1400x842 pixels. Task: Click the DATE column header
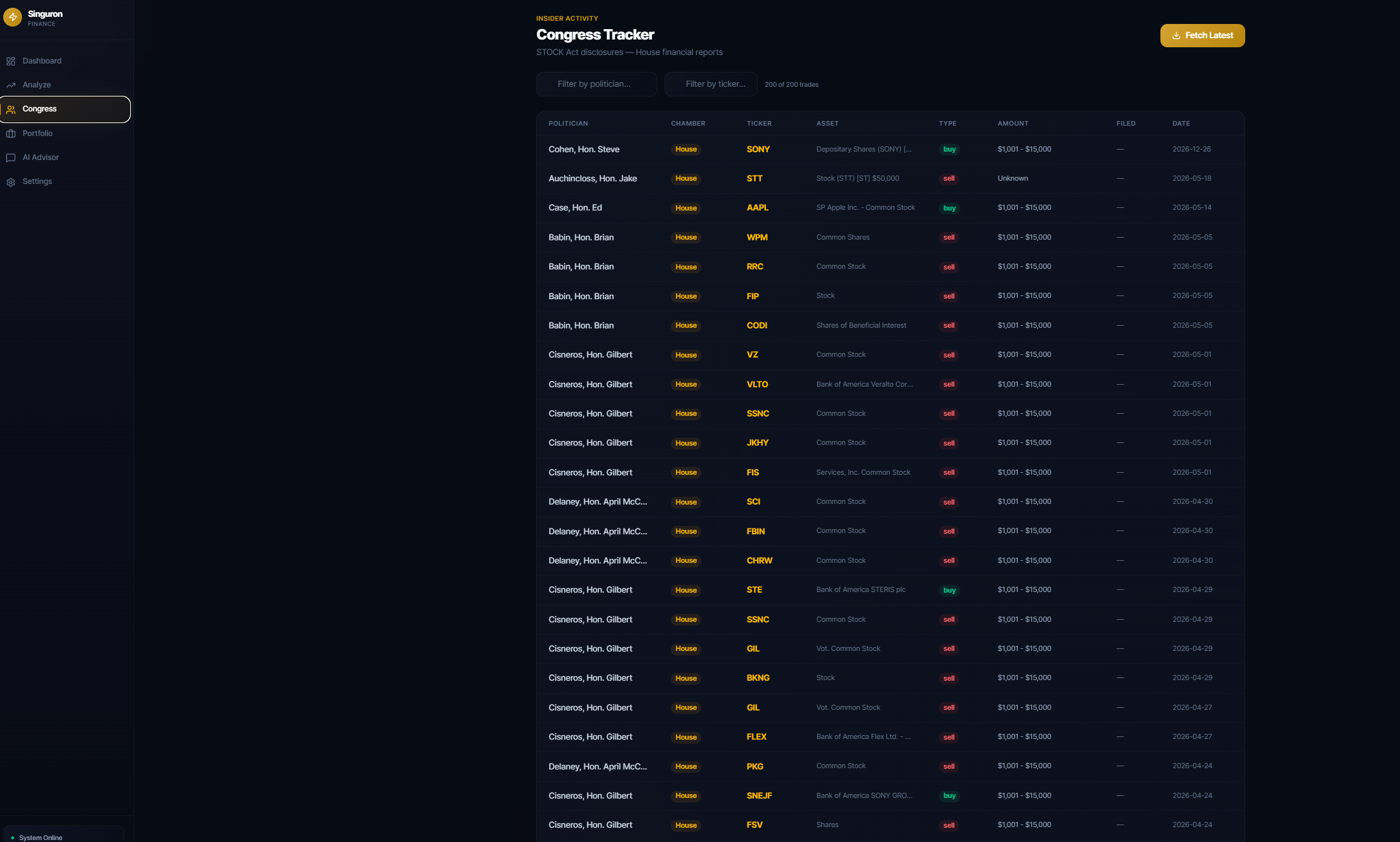(1181, 123)
